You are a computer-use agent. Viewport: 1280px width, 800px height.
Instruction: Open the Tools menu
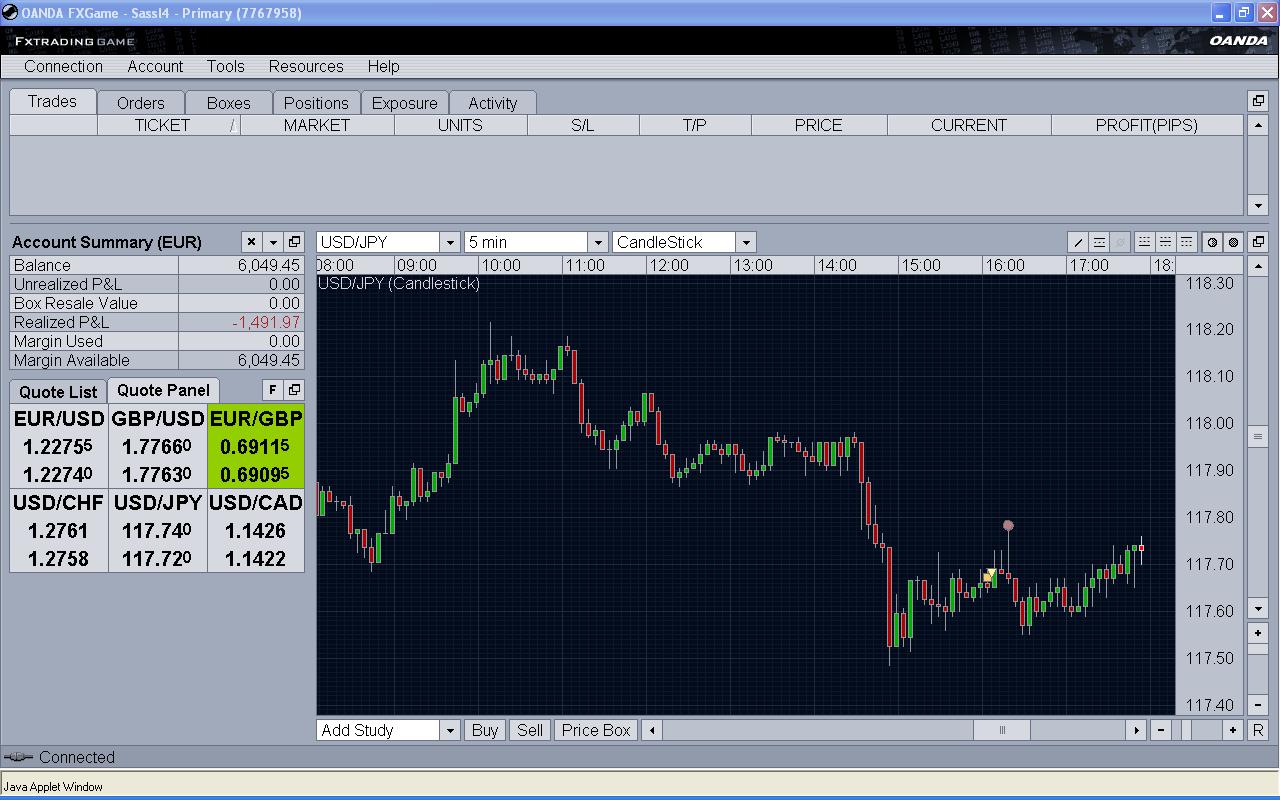tap(226, 66)
